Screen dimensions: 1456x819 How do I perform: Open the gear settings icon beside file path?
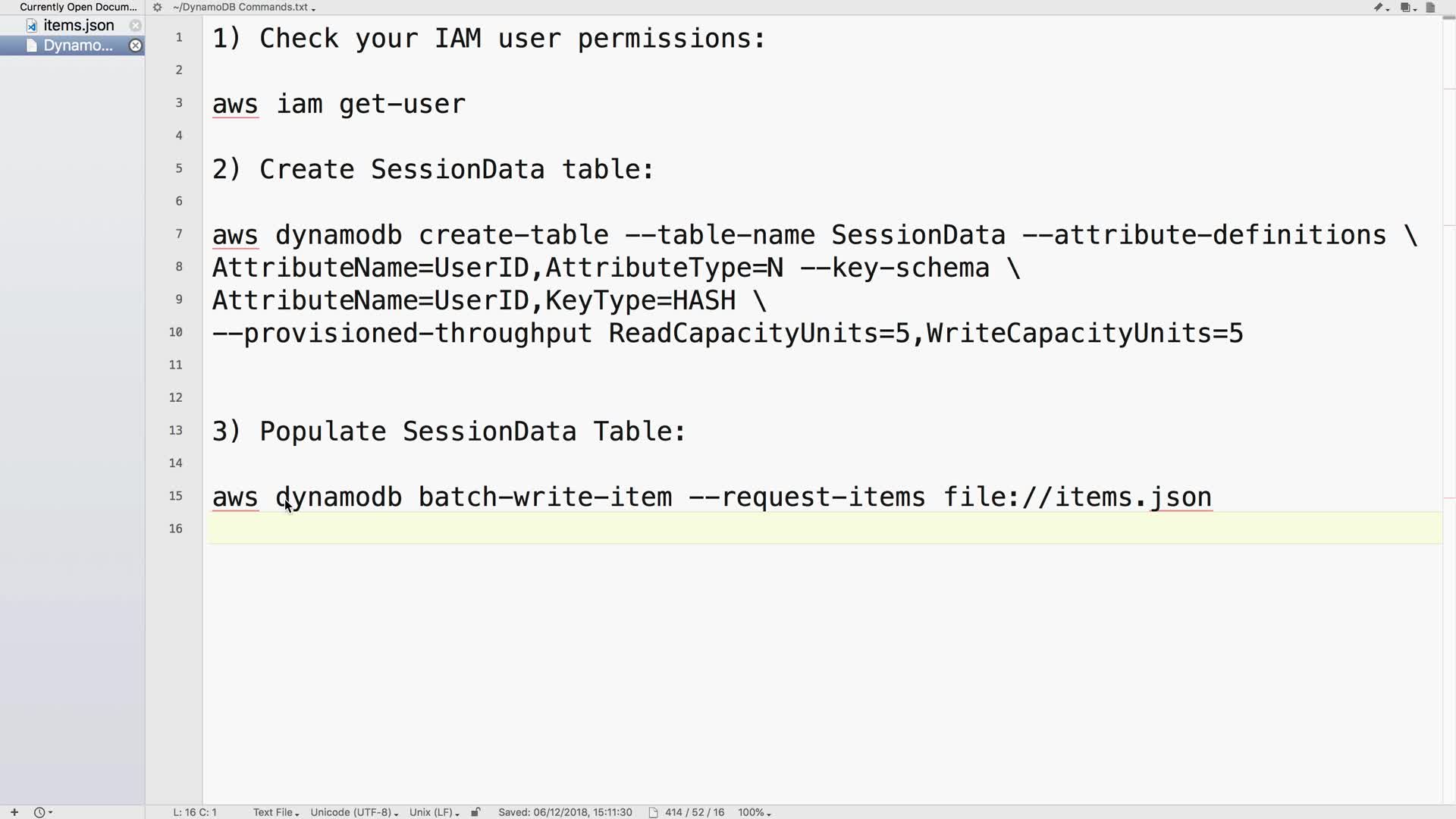pyautogui.click(x=157, y=8)
